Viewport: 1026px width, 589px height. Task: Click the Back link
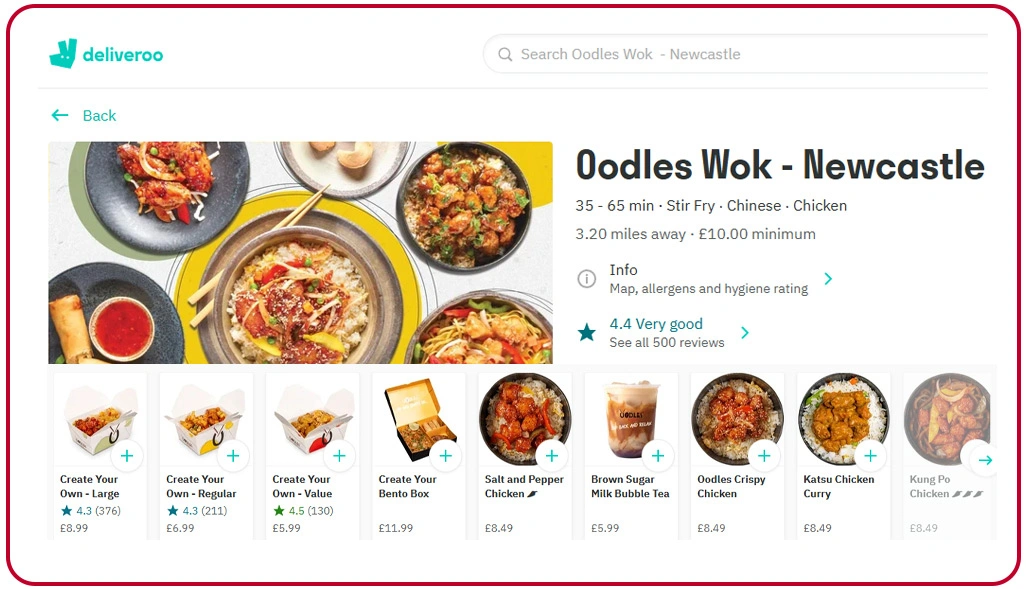point(99,116)
